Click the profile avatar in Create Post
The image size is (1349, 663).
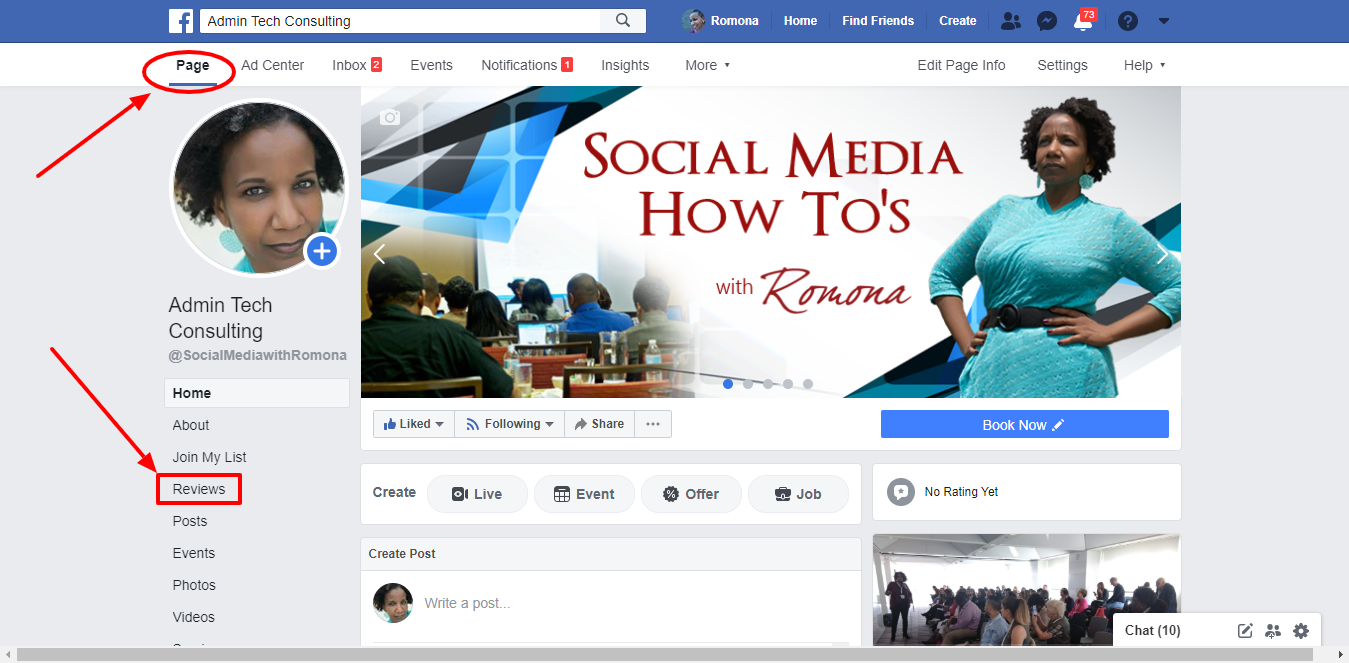[x=393, y=603]
